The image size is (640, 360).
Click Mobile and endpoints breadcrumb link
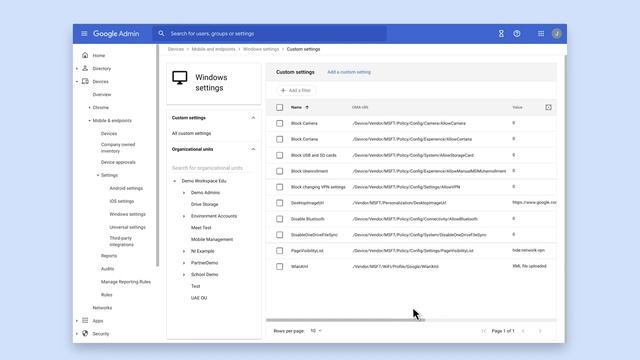(x=213, y=49)
